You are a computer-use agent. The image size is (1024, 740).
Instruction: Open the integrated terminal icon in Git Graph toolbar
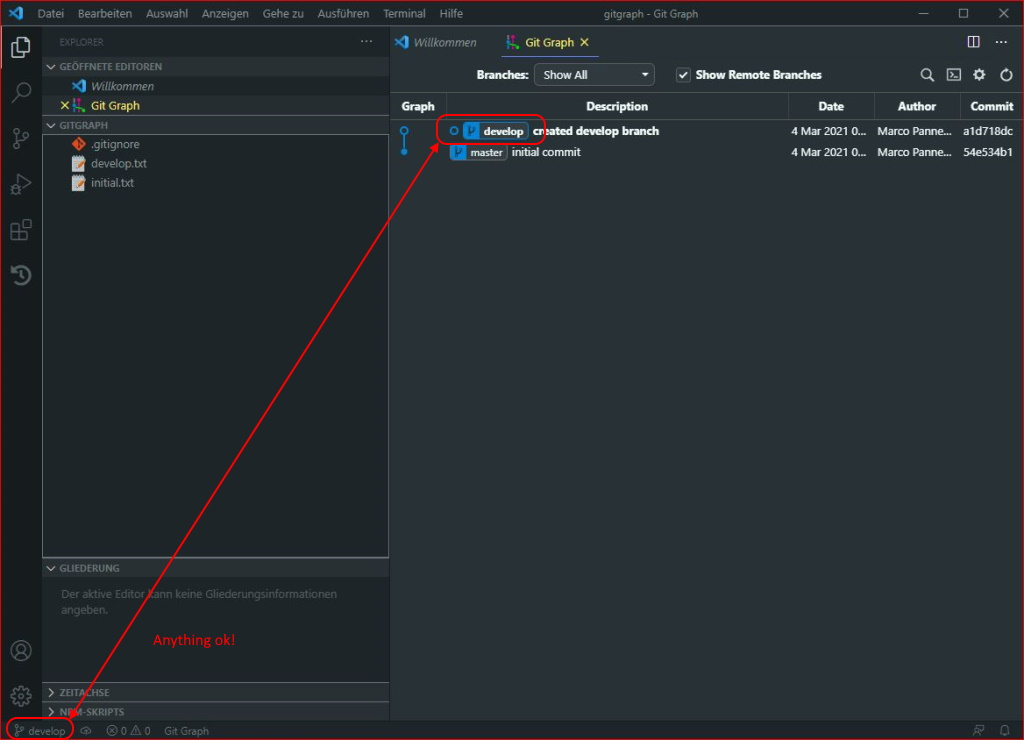(x=953, y=74)
